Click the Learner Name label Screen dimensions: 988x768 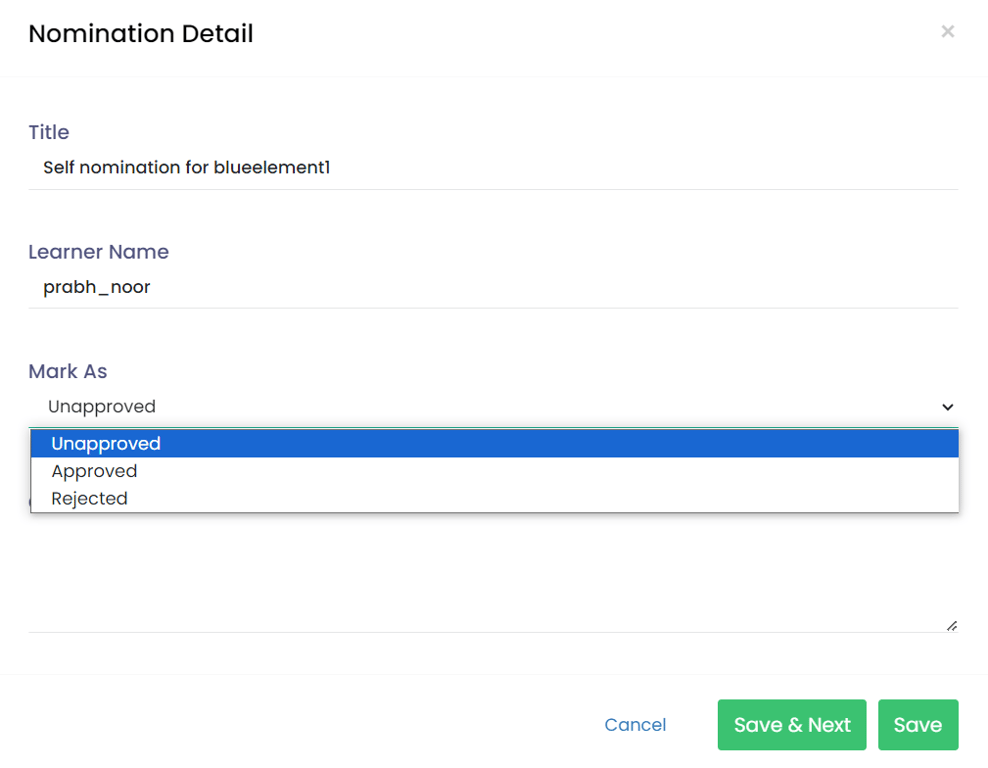point(98,252)
